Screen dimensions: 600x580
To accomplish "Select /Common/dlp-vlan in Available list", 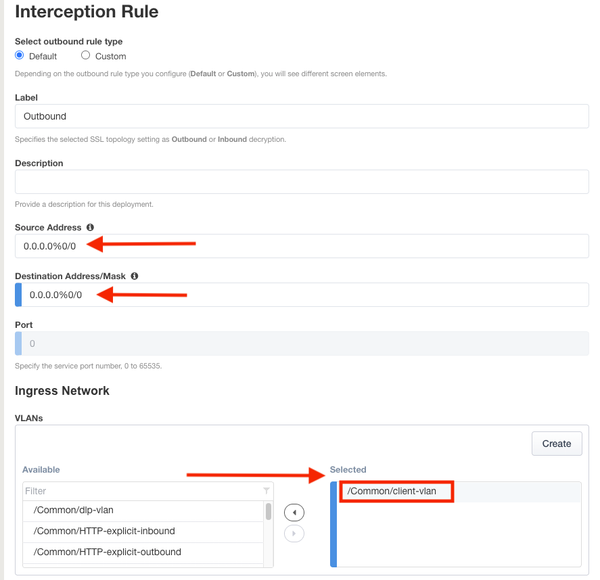I will point(140,511).
